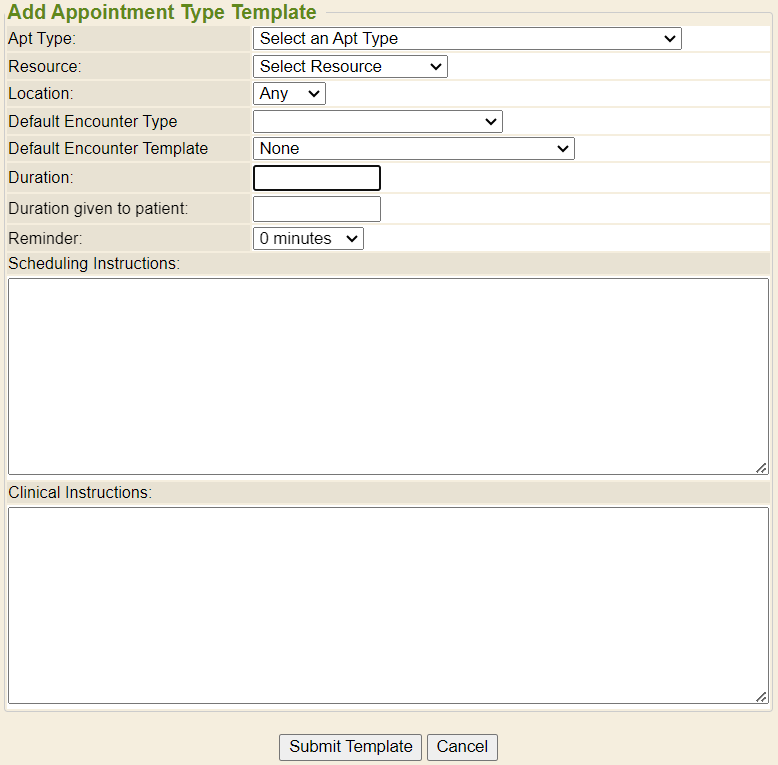Open the Default Encounter Template dropdown
Viewport: 778px width, 765px height.
(x=413, y=149)
